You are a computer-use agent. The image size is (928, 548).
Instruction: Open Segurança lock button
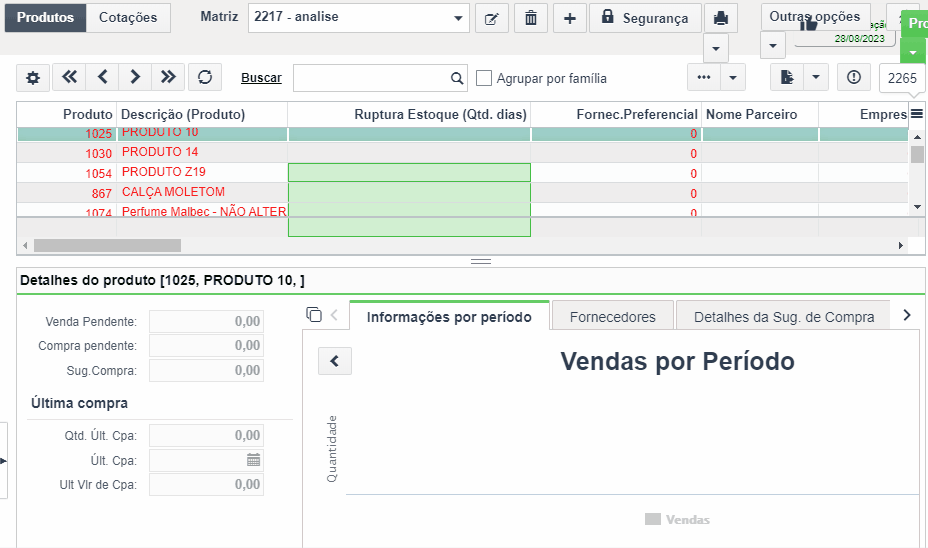pos(645,18)
